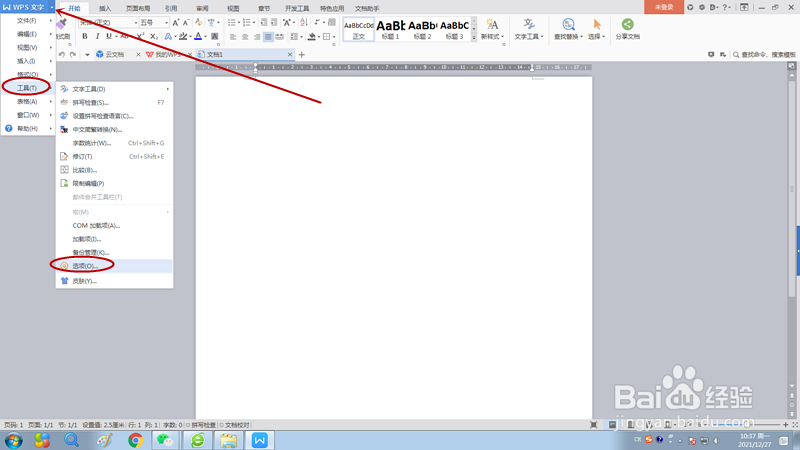This screenshot has height=450, width=800.
Task: Choose 修订(T) from Tools menu
Action: (x=114, y=157)
